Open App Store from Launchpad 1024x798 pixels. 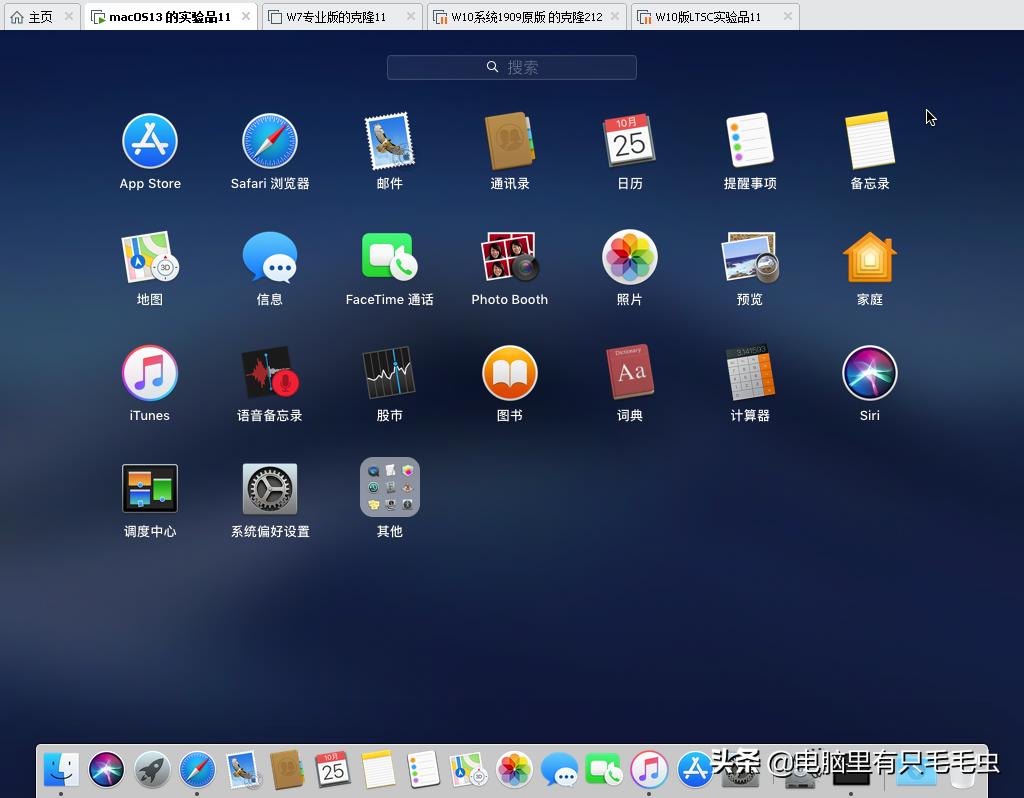tap(149, 140)
